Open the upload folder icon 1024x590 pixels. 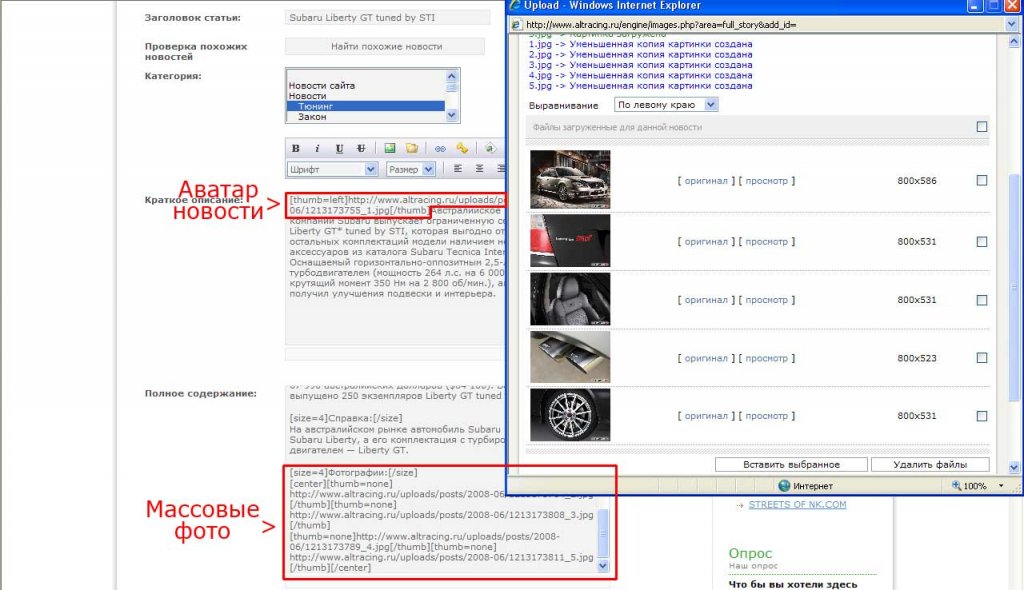(411, 148)
